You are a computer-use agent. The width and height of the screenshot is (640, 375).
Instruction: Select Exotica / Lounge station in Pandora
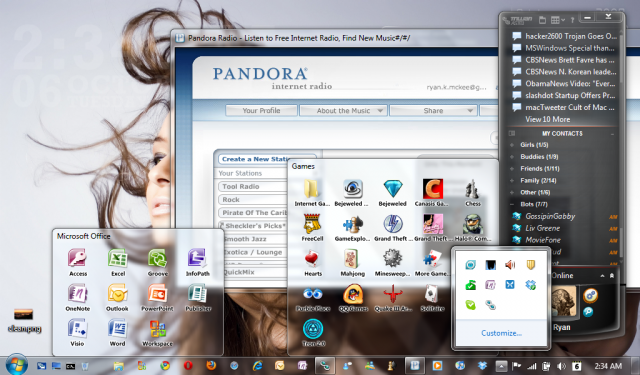(x=253, y=252)
